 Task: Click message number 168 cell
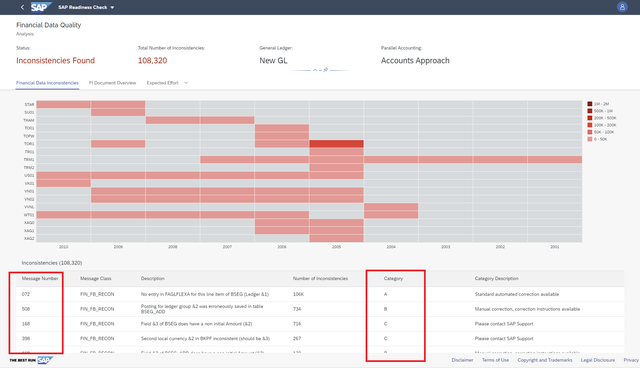click(26, 324)
